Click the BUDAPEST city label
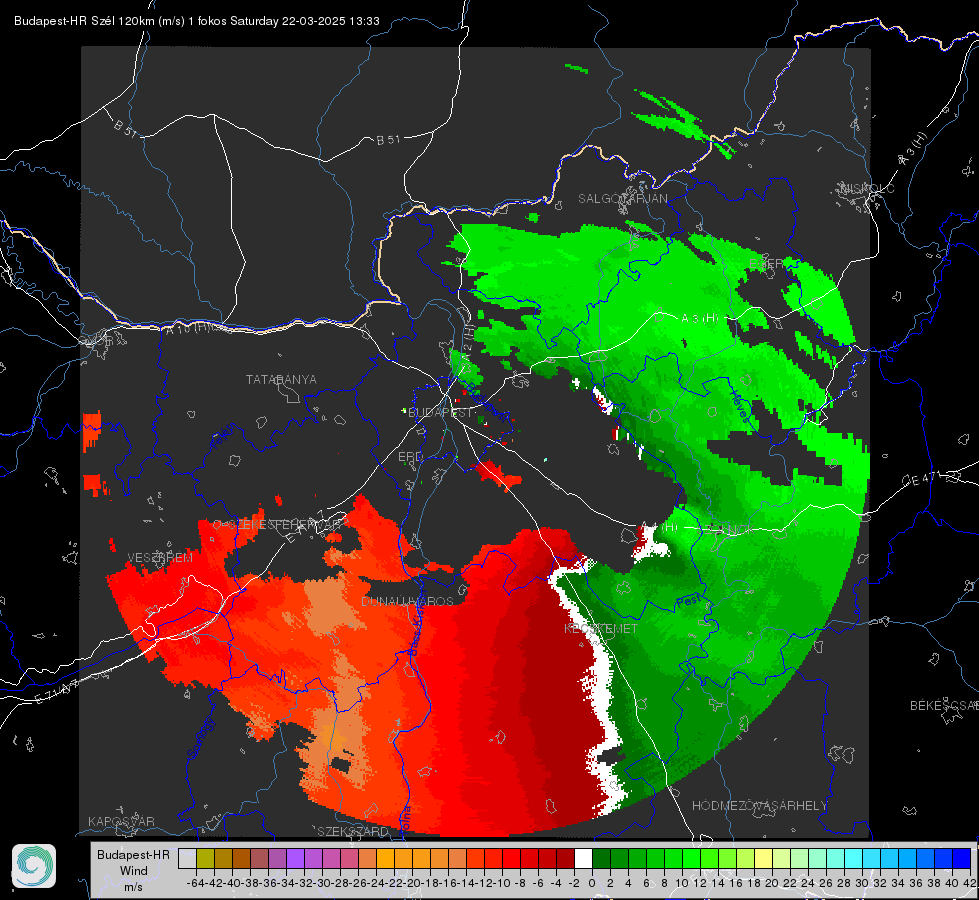 [x=440, y=413]
